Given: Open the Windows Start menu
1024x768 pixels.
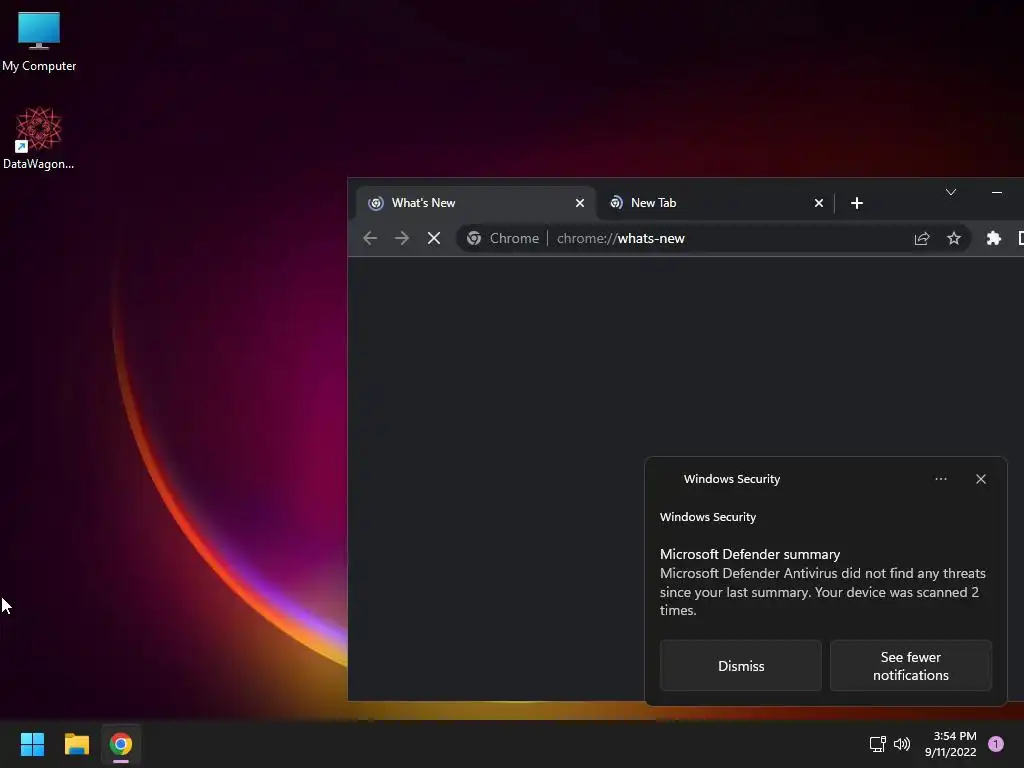Looking at the screenshot, I should (32, 744).
